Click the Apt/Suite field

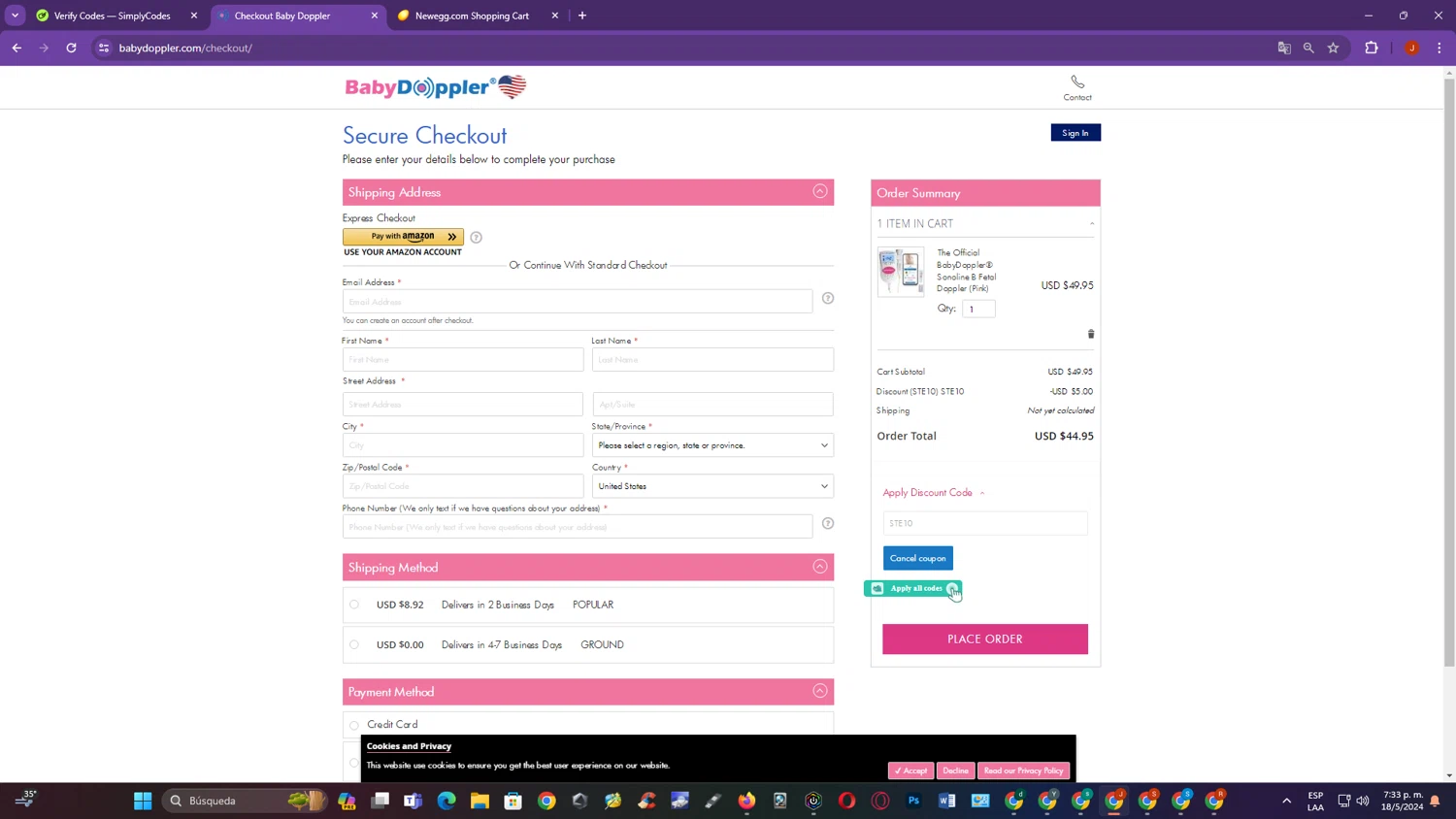(x=712, y=405)
